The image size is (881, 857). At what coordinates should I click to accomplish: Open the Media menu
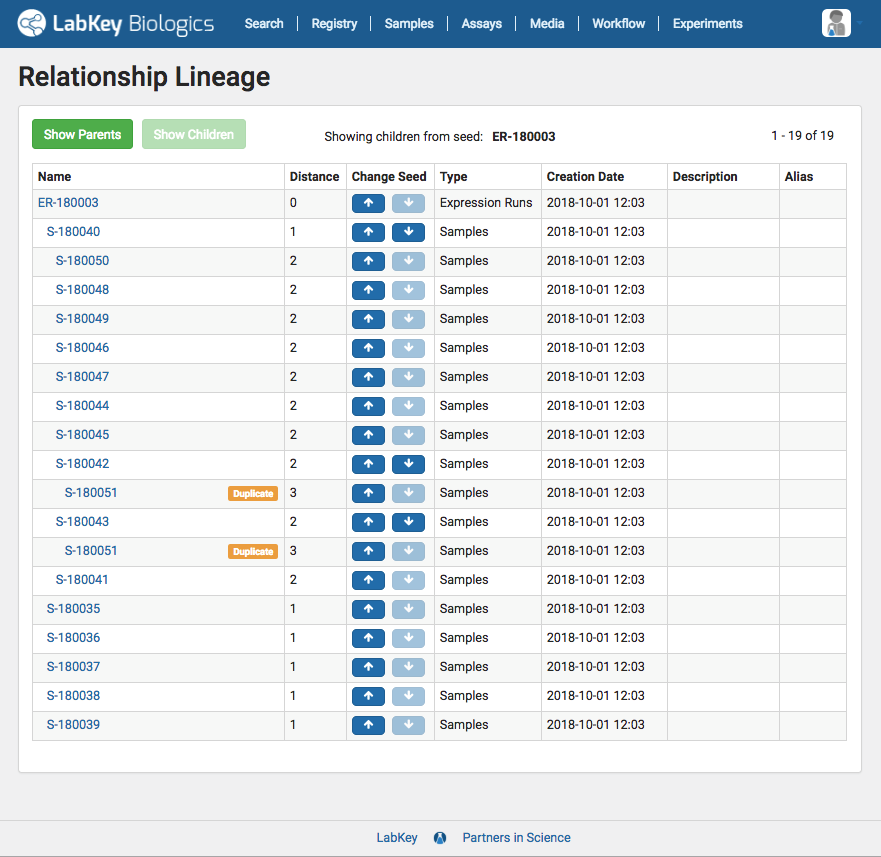pyautogui.click(x=547, y=24)
